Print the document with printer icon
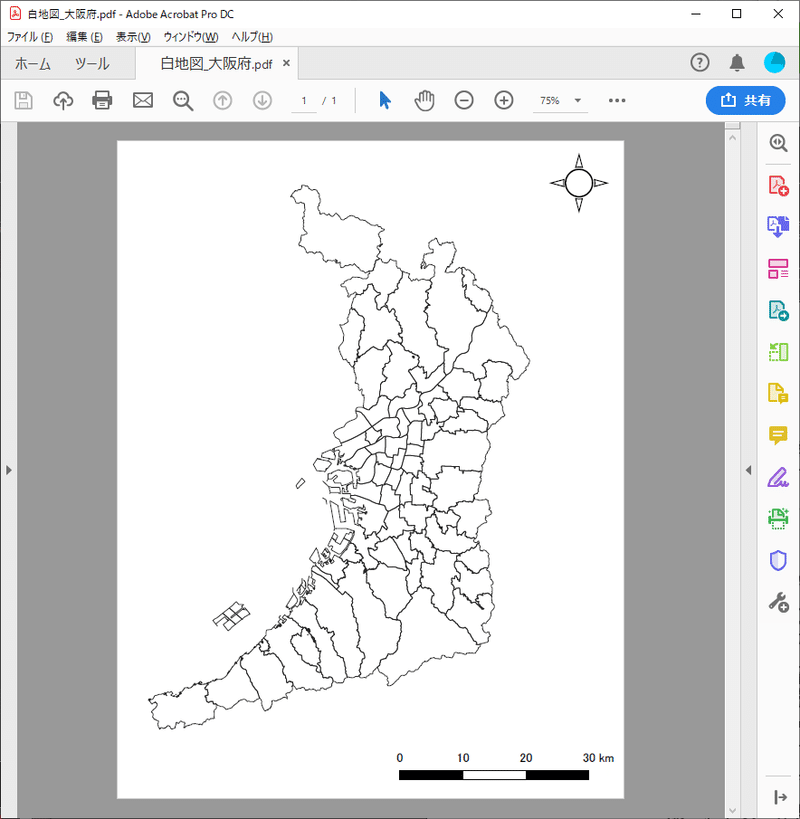 102,100
